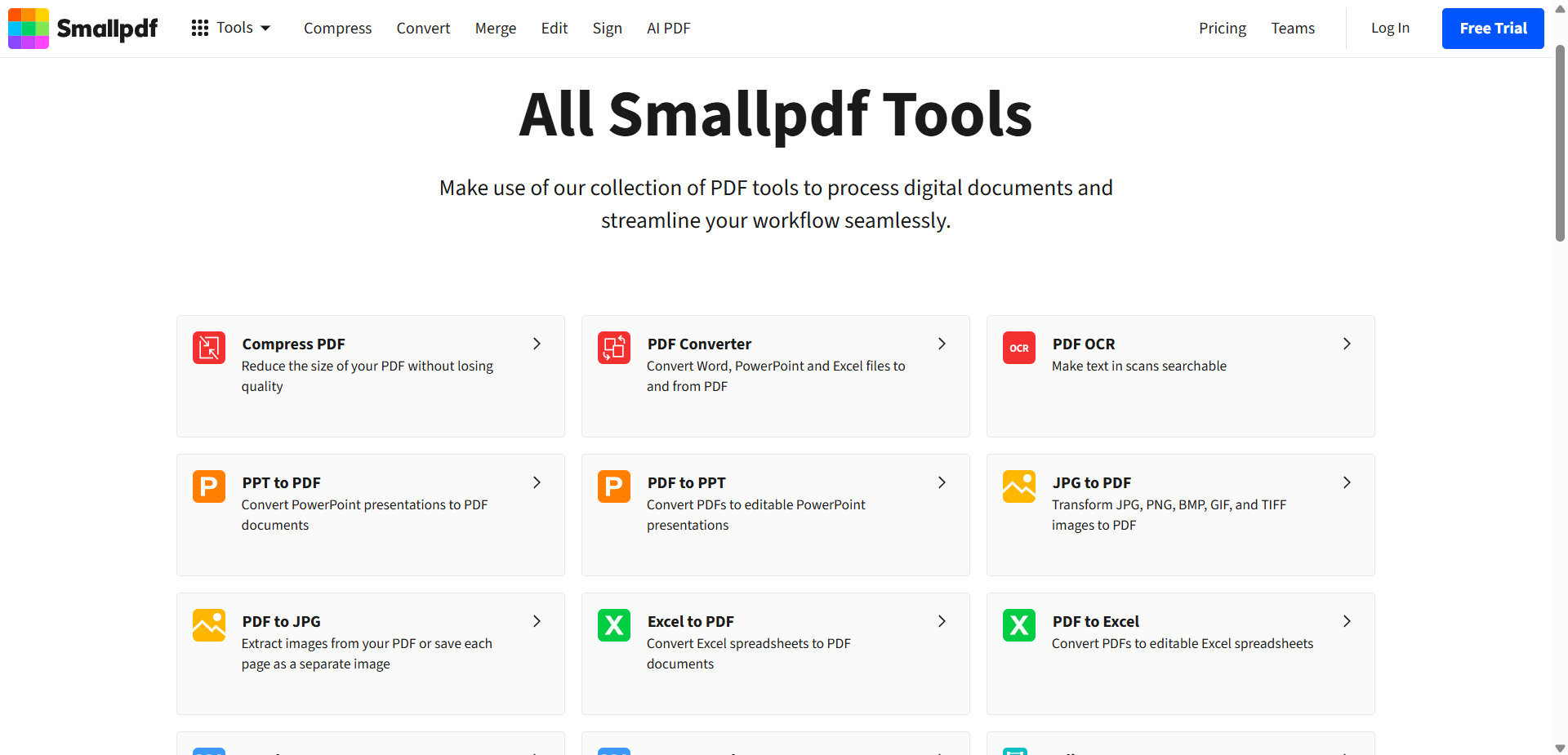This screenshot has width=1568, height=755.
Task: Click the scroll down arrow on scrollbar
Action: coord(1560,748)
